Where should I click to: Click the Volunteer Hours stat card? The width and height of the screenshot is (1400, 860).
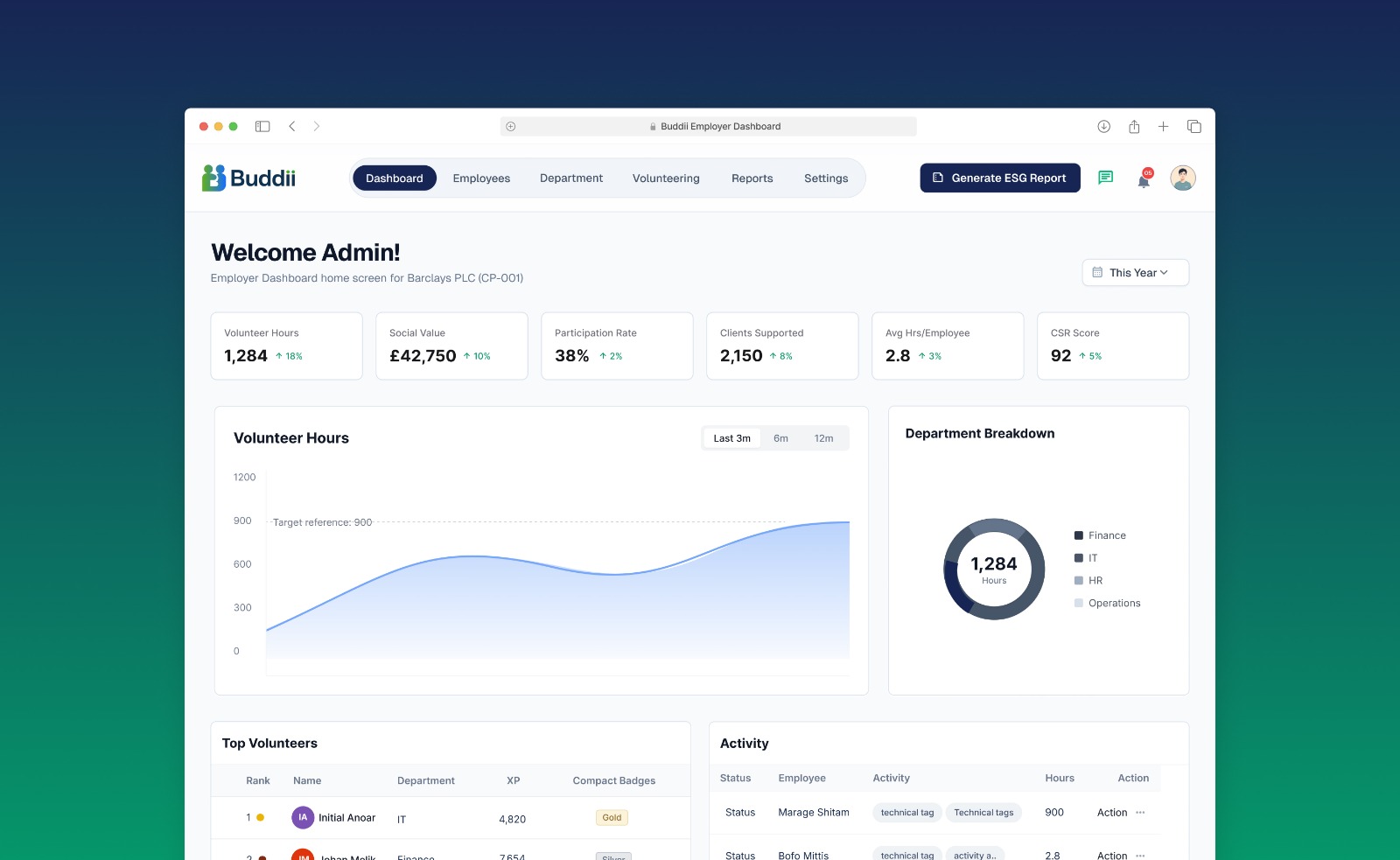pyautogui.click(x=287, y=346)
